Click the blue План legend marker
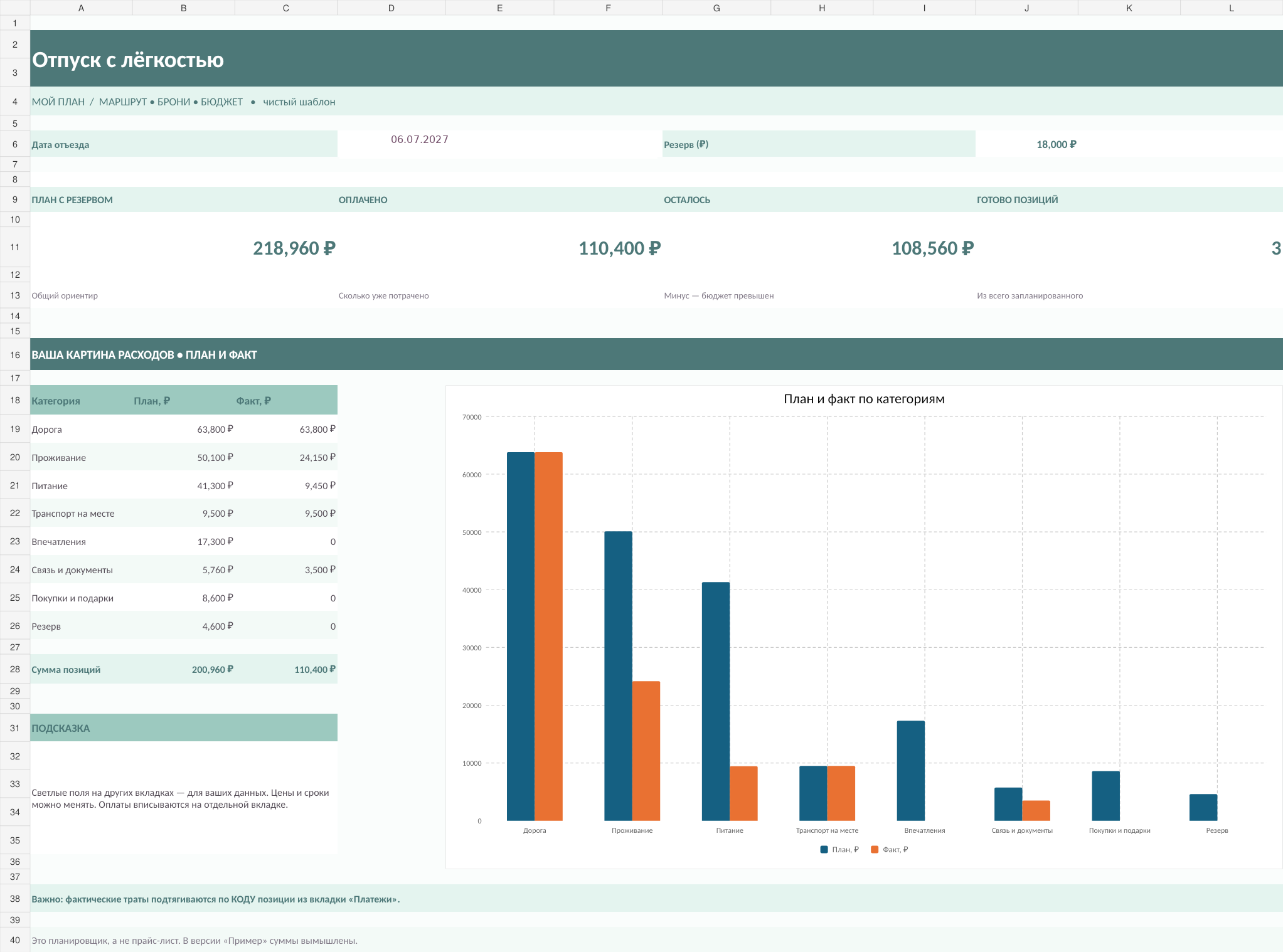1283x952 pixels. click(824, 849)
